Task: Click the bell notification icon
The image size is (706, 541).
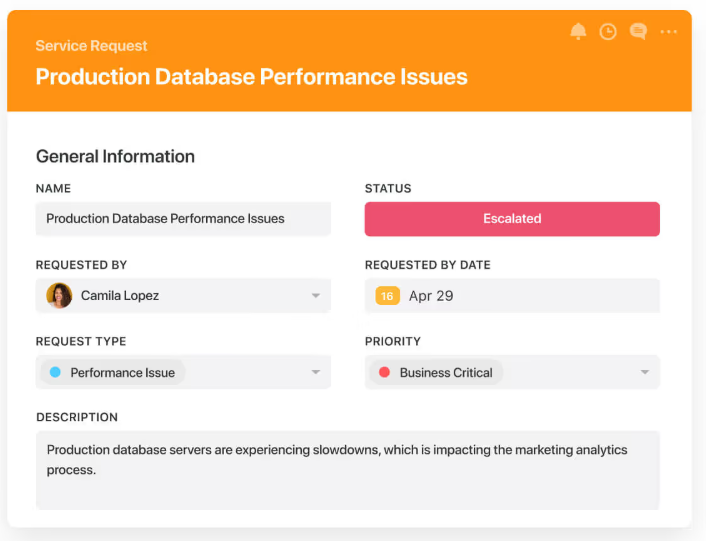Action: [x=578, y=32]
